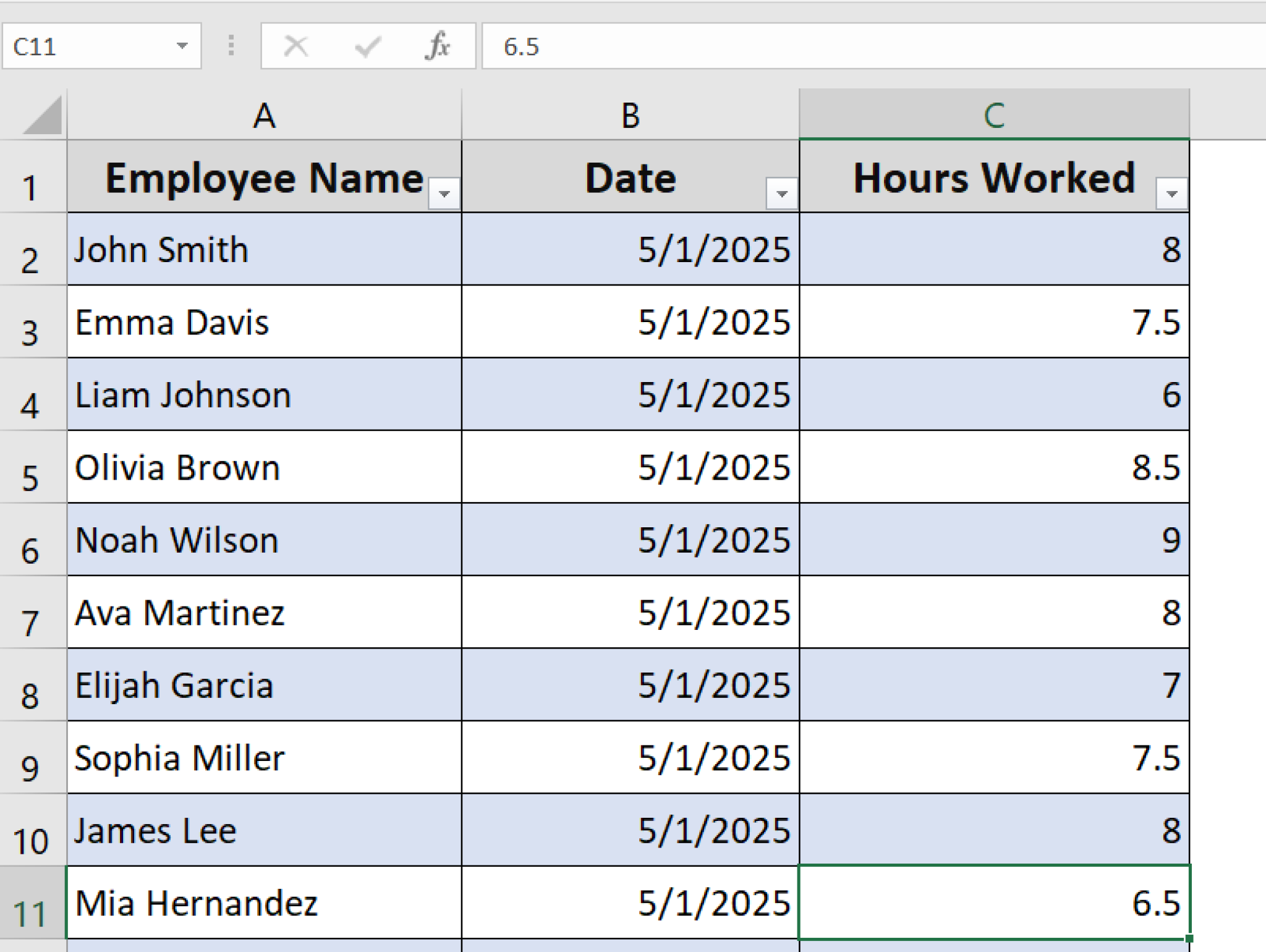1266x952 pixels.
Task: Select column A by clicking its header
Action: tap(265, 114)
